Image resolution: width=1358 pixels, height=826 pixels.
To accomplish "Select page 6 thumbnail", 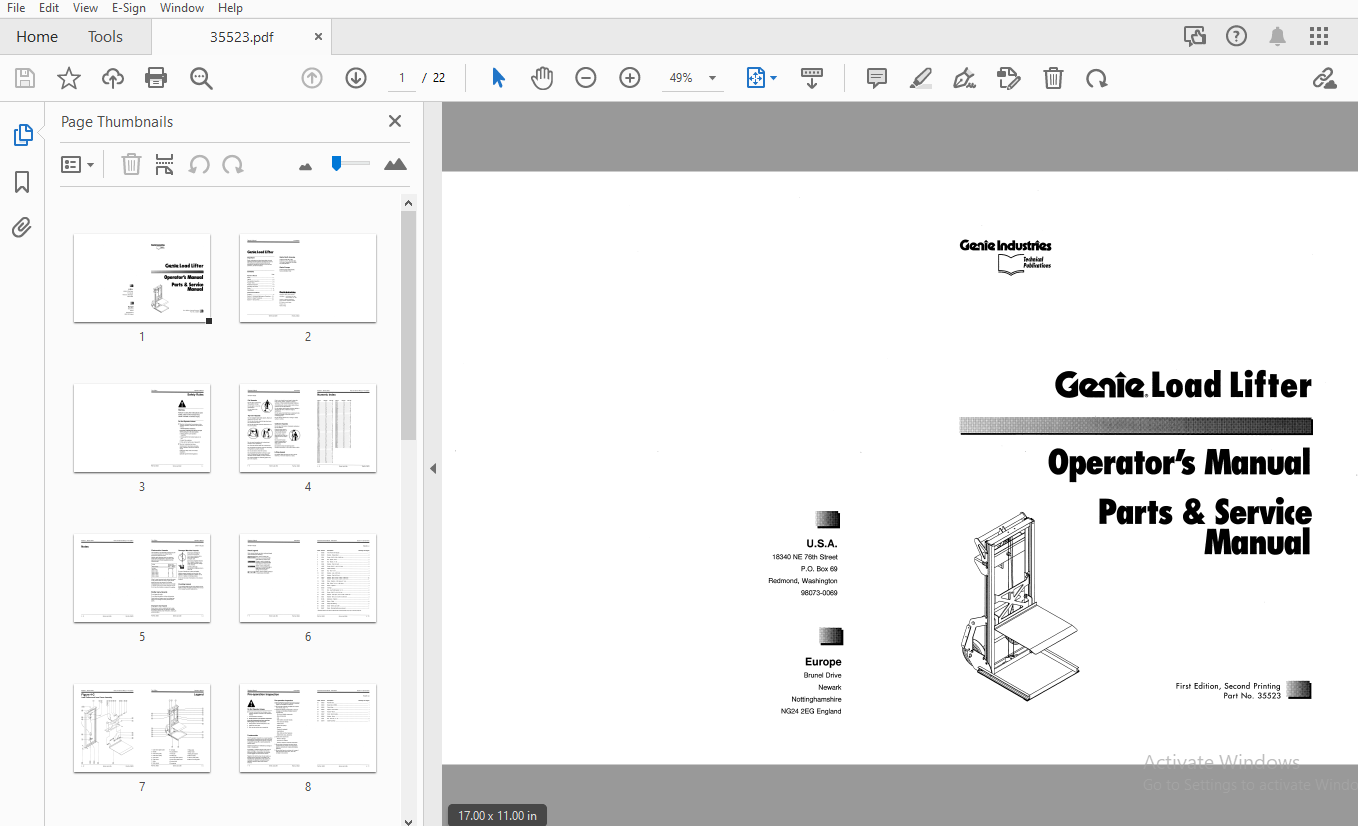I will click(x=308, y=578).
